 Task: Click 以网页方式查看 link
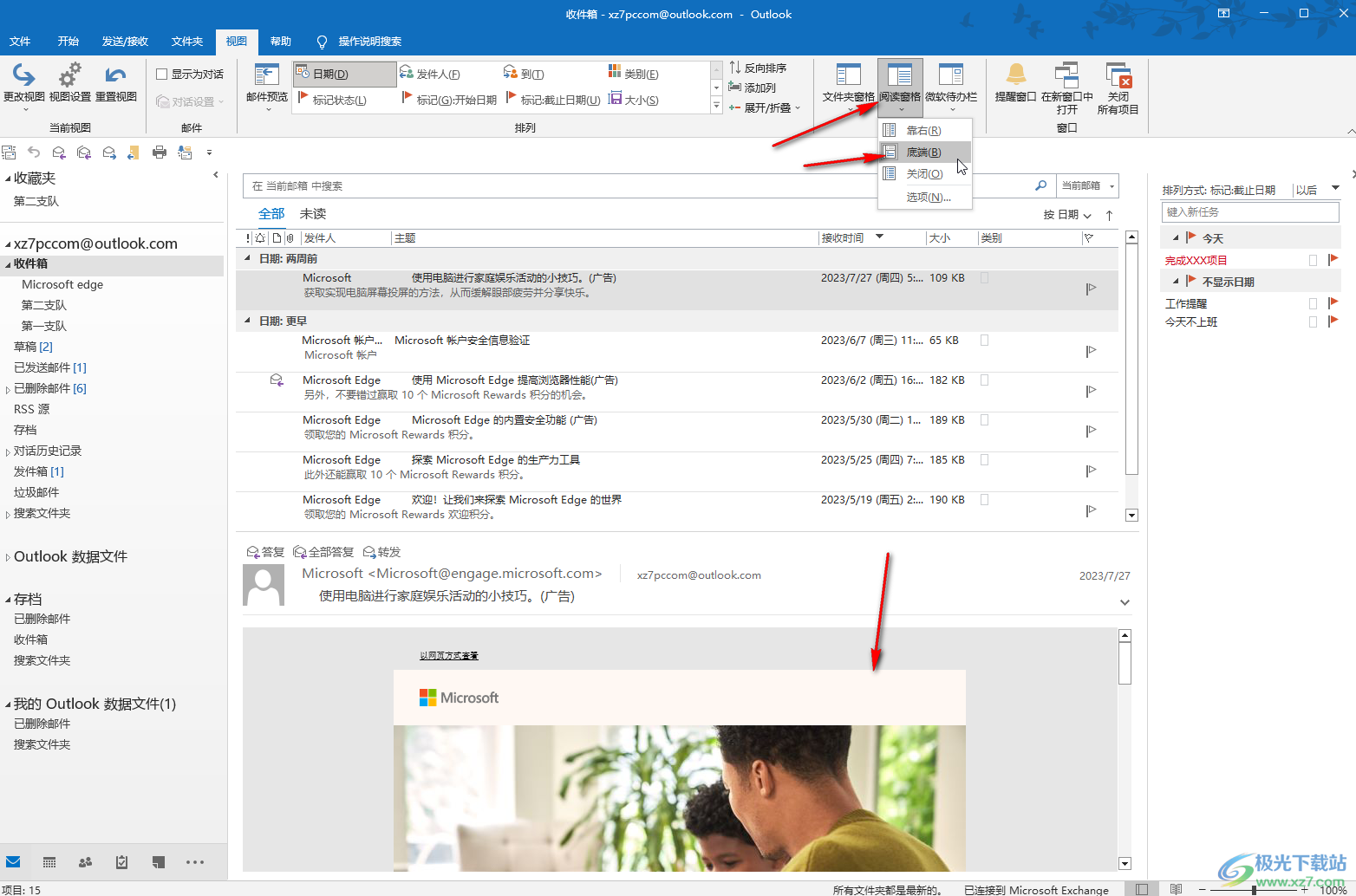[449, 656]
